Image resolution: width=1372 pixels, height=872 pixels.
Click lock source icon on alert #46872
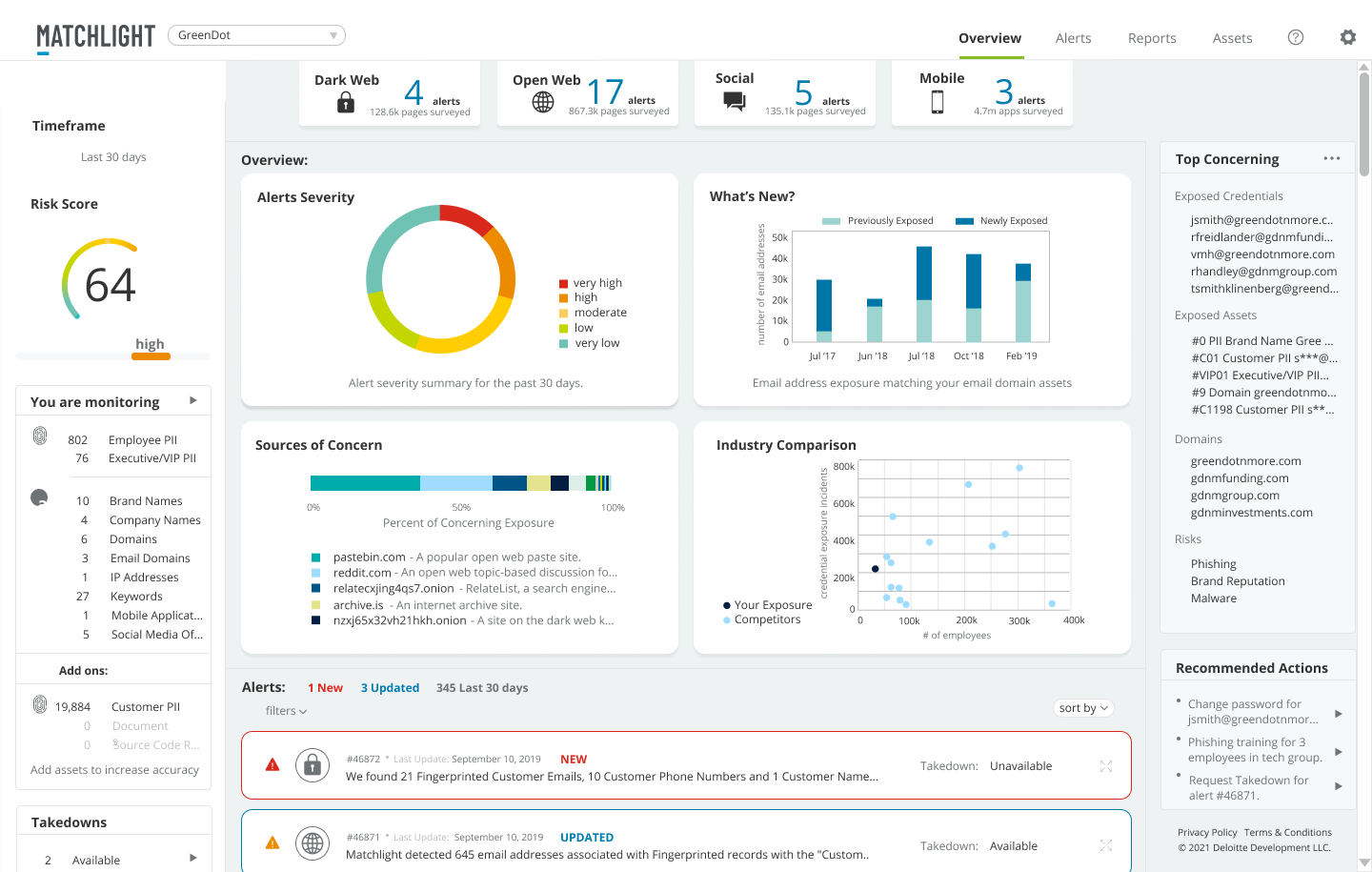[x=313, y=764]
